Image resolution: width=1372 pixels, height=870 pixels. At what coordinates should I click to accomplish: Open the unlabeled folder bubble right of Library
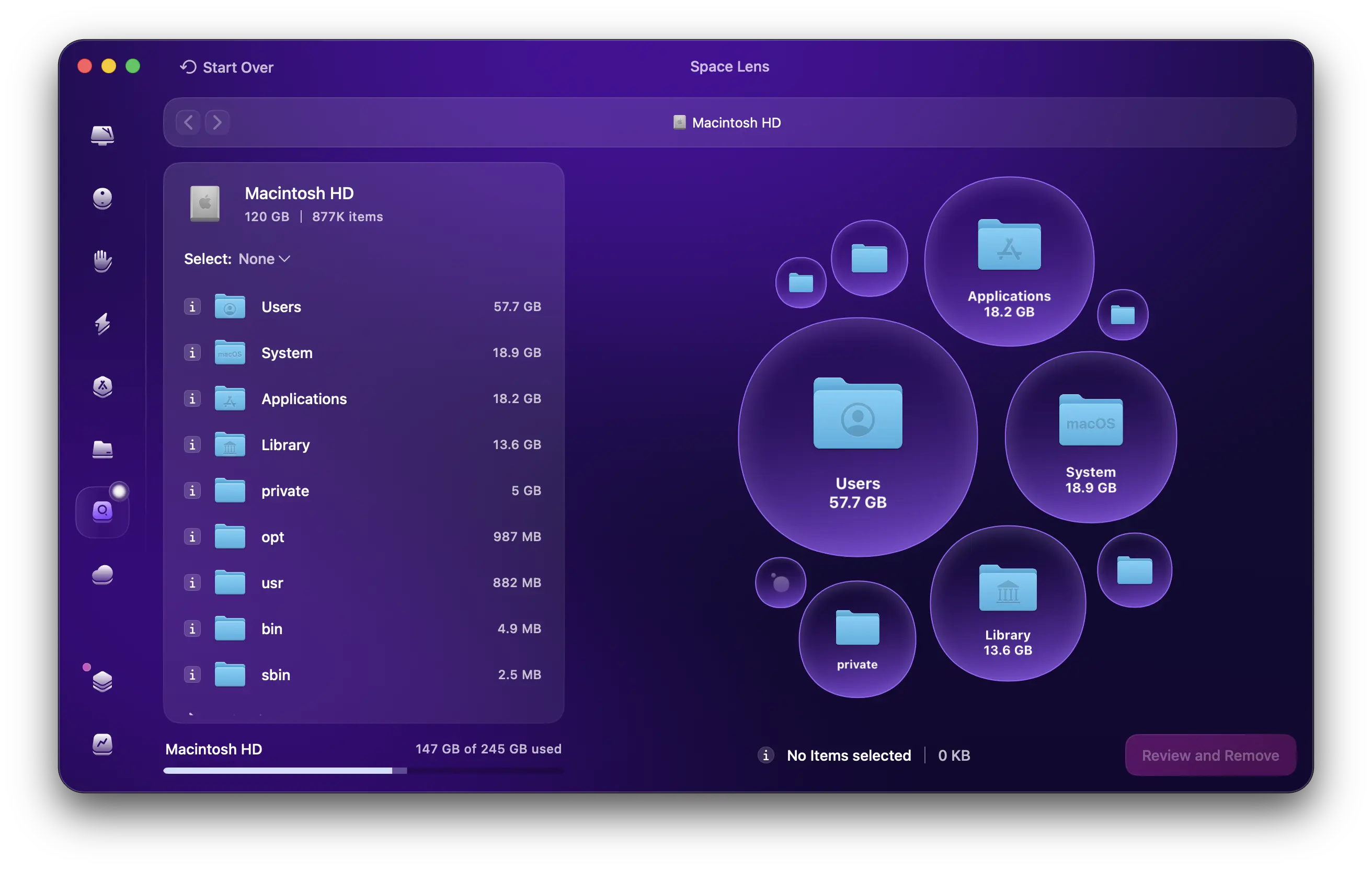click(1135, 570)
